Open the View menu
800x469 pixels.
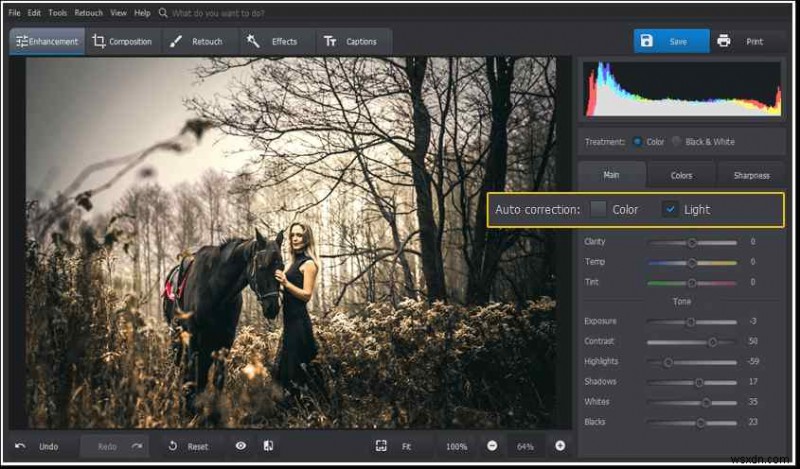tap(118, 13)
